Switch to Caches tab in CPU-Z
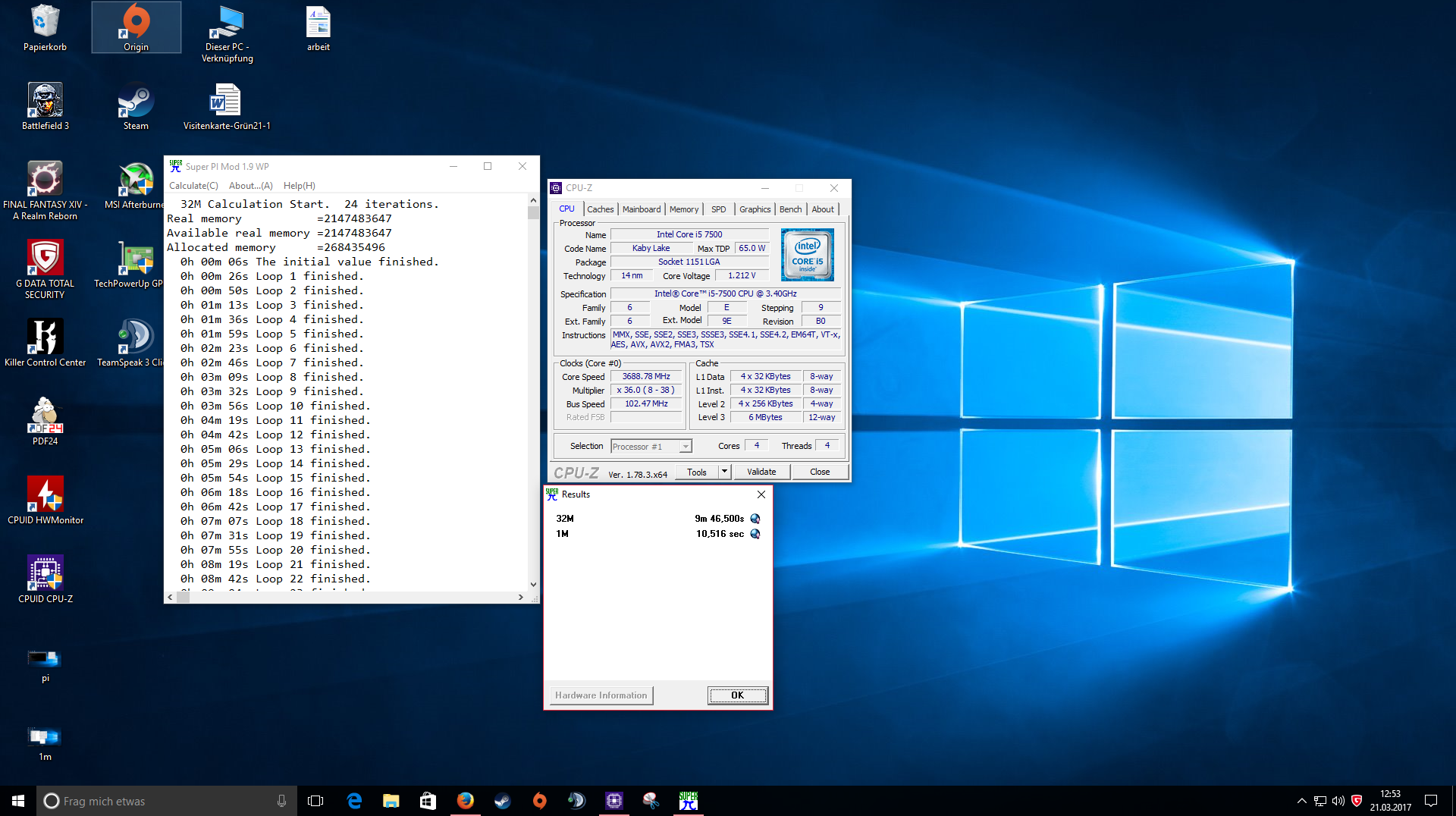Screen dimensions: 1456x816 pos(600,209)
